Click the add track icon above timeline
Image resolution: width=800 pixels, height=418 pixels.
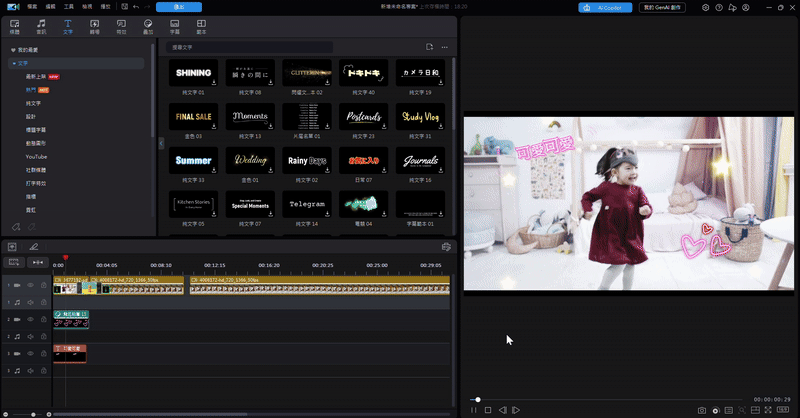click(x=12, y=246)
